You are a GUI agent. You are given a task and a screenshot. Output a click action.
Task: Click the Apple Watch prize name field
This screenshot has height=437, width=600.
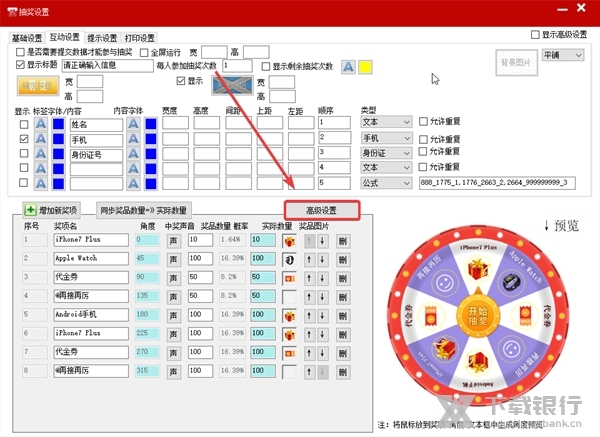[91, 258]
